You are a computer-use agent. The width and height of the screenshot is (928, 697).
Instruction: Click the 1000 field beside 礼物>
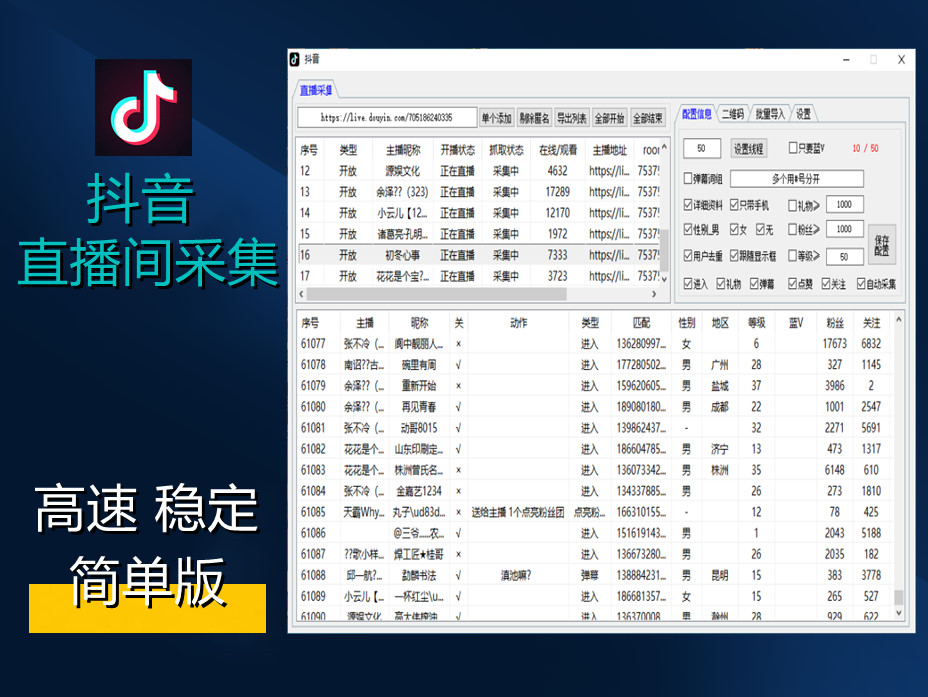[845, 205]
